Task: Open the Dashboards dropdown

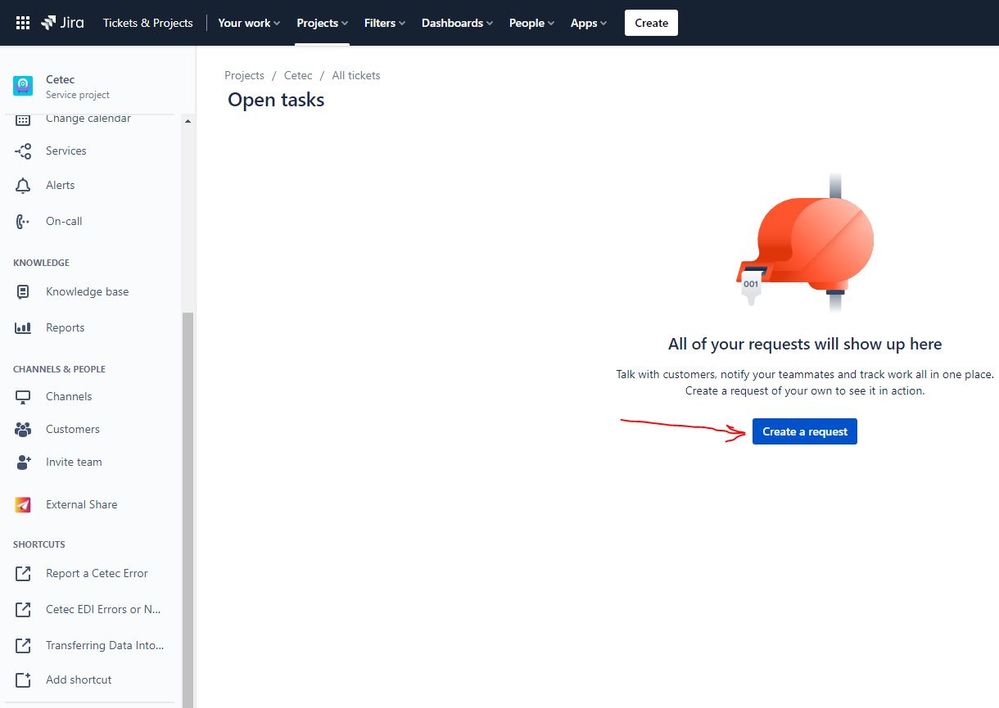Action: 457,23
